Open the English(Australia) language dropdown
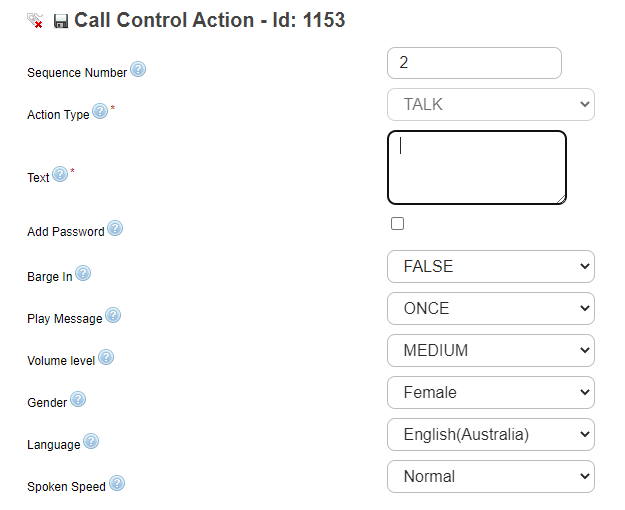 [490, 435]
